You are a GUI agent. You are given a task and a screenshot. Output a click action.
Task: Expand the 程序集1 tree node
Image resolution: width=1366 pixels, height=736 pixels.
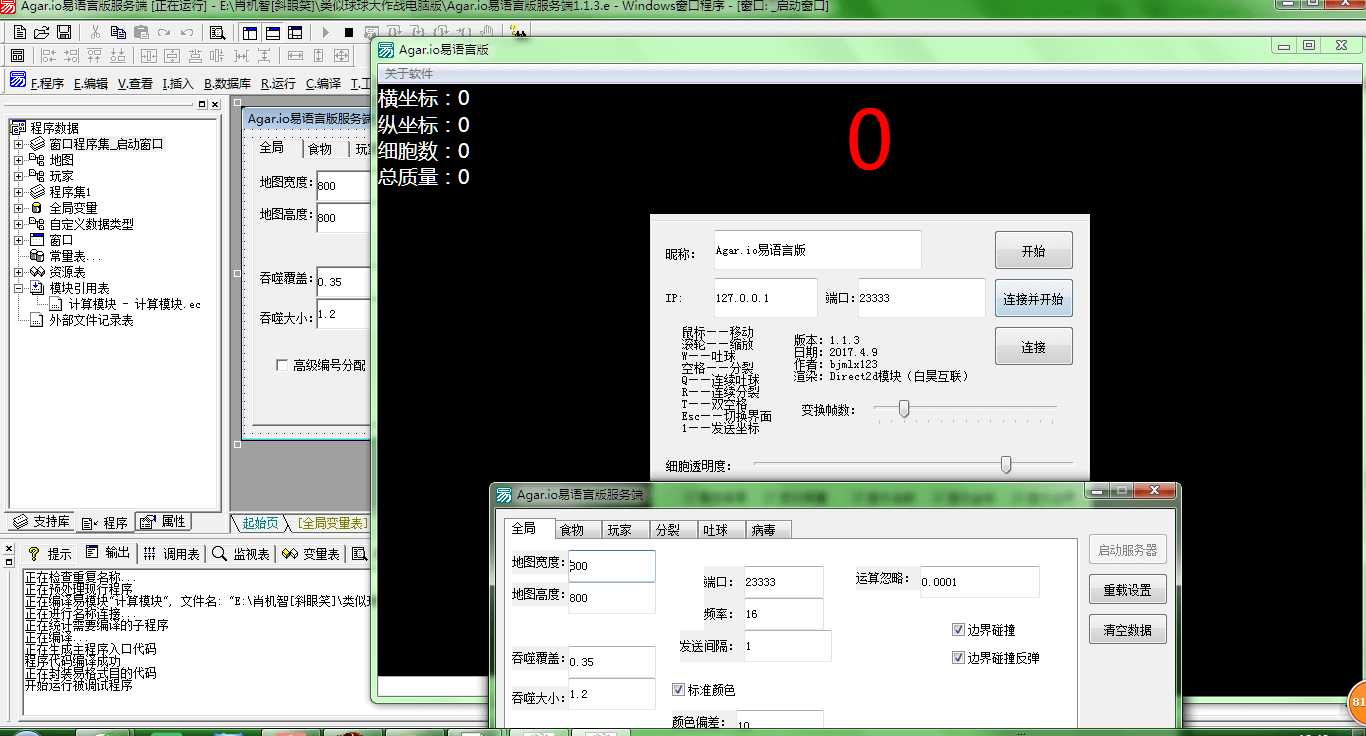18,192
